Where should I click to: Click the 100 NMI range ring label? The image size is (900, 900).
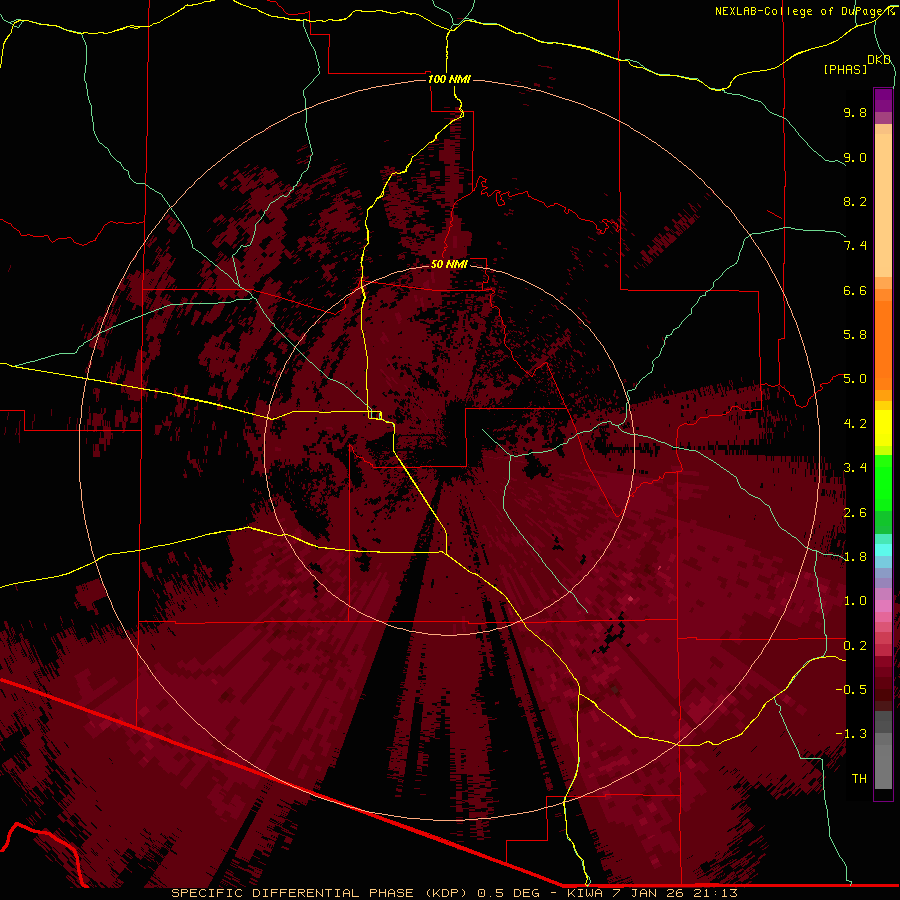[x=449, y=79]
